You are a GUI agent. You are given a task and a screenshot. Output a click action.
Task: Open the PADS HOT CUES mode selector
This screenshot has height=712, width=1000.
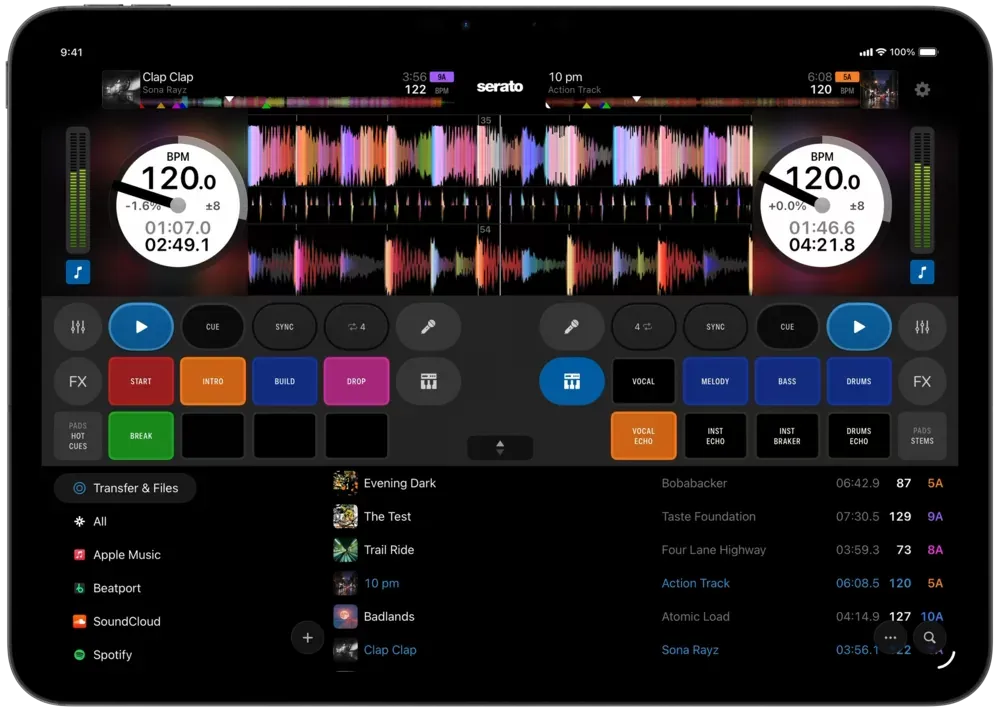pos(78,436)
